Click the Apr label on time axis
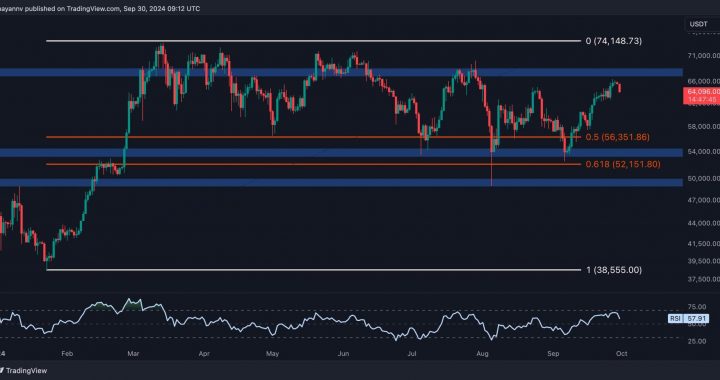 (204, 354)
